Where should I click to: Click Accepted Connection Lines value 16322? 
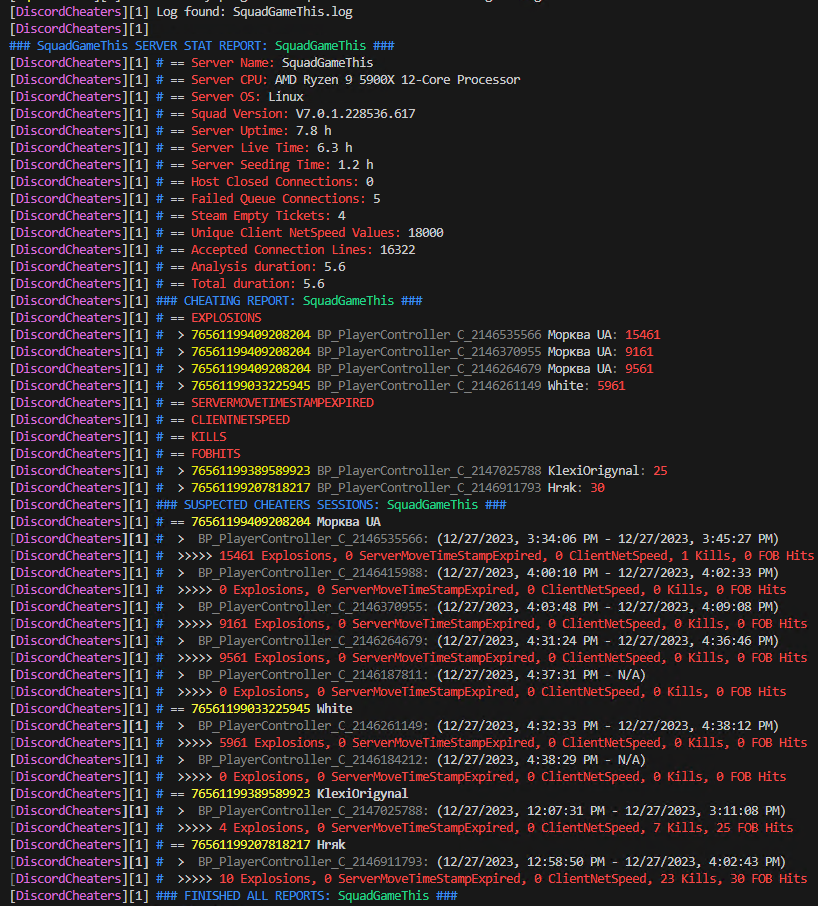coord(397,250)
